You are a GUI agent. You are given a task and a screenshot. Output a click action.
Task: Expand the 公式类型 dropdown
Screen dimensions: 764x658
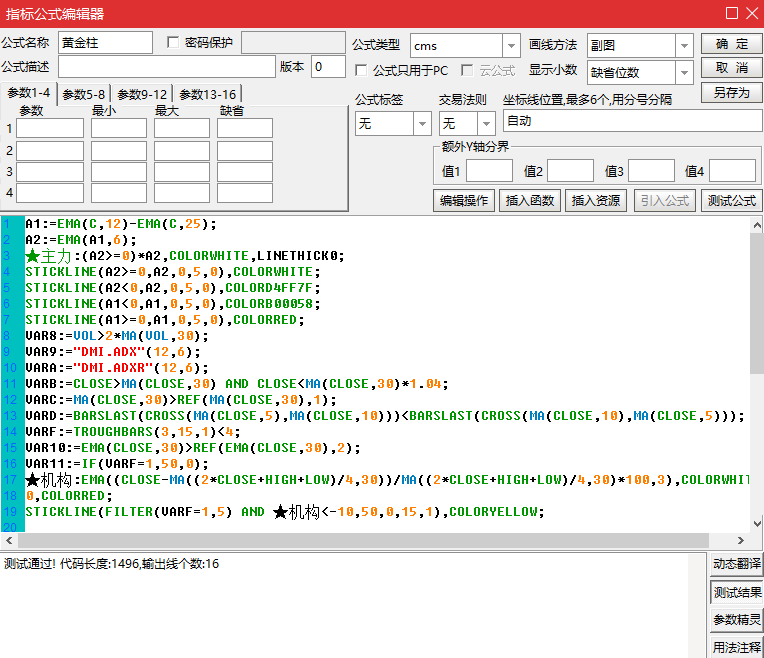click(511, 46)
